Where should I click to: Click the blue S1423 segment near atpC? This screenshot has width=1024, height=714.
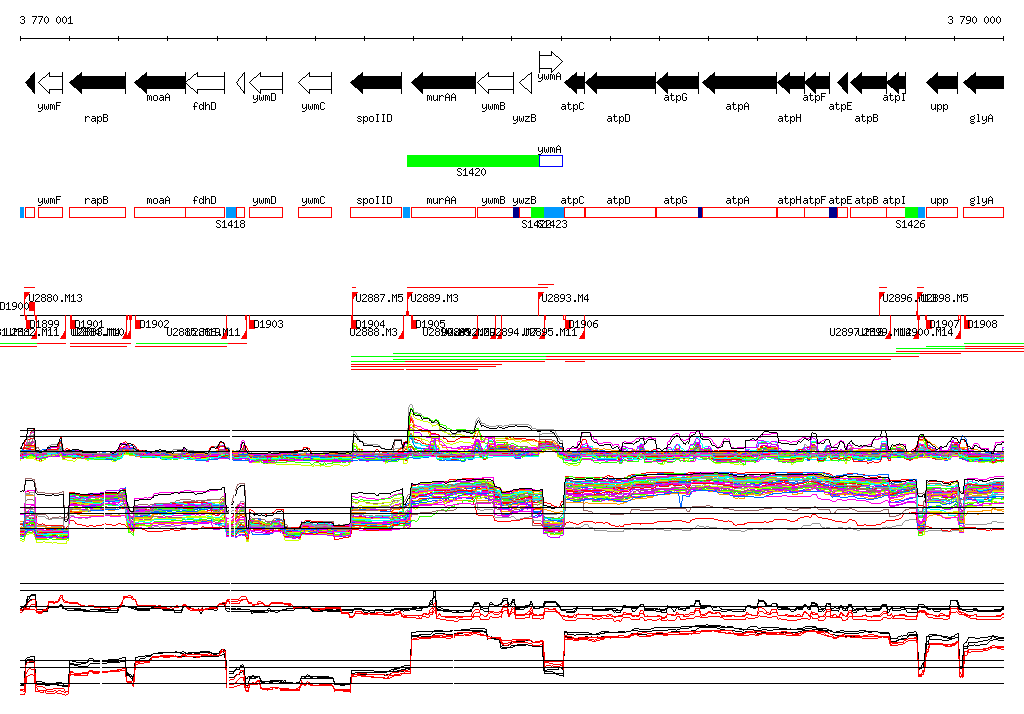click(554, 212)
